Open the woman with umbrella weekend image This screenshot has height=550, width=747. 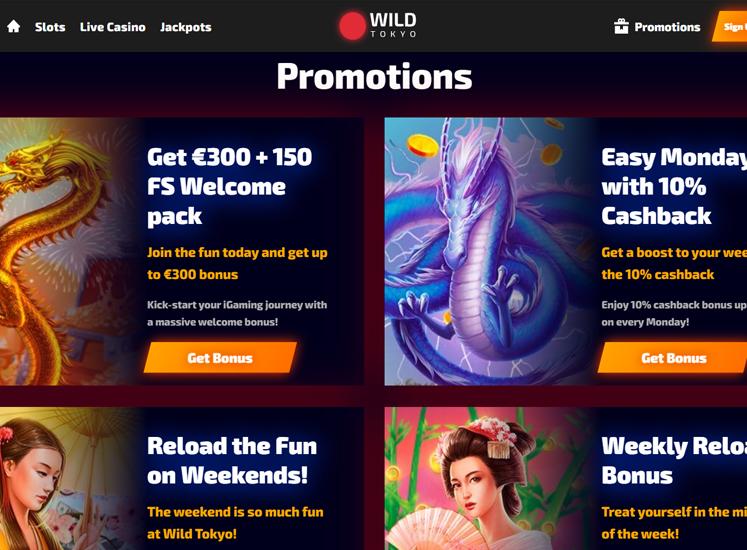tap(67, 479)
